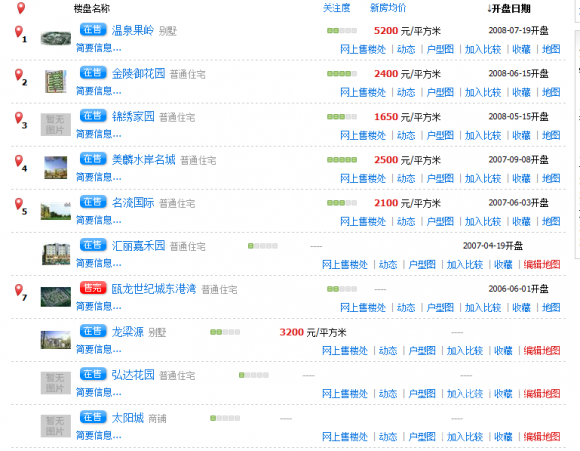Click the red 售完 badge beside 瓯龙世纪城东港湾
Viewport: 580px width, 451px height.
click(x=93, y=288)
